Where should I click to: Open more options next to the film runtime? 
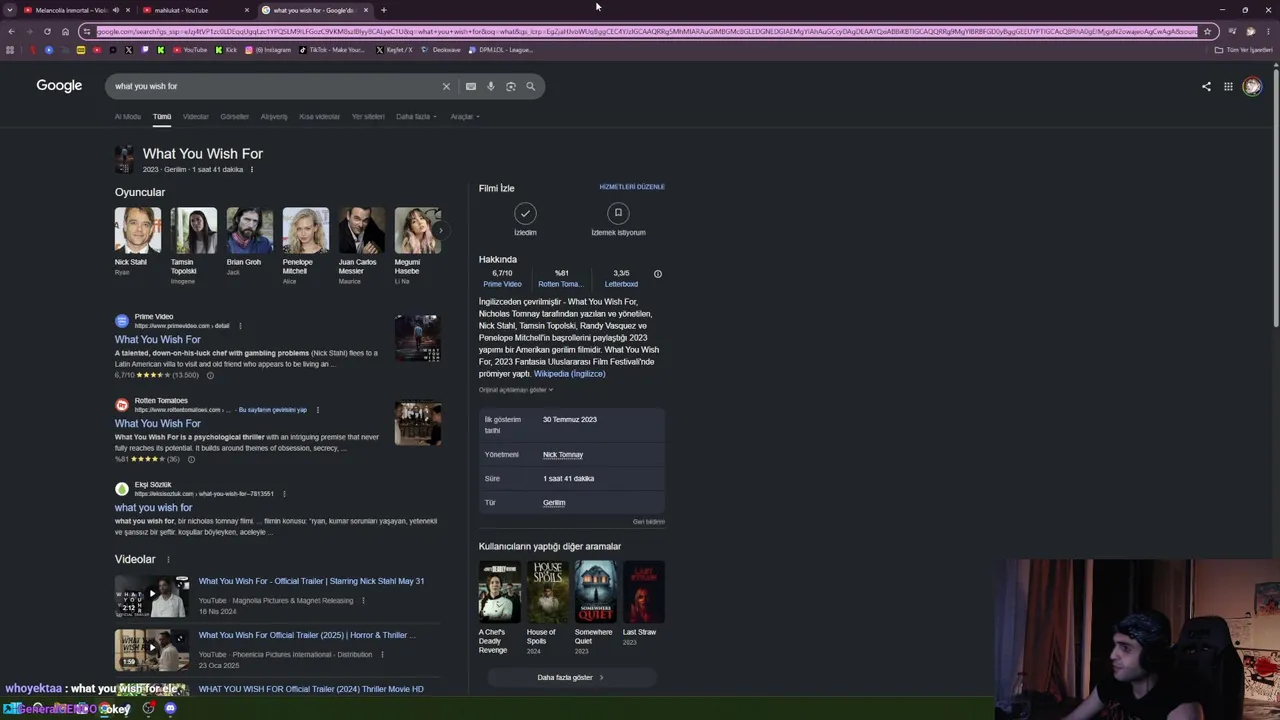(x=252, y=170)
